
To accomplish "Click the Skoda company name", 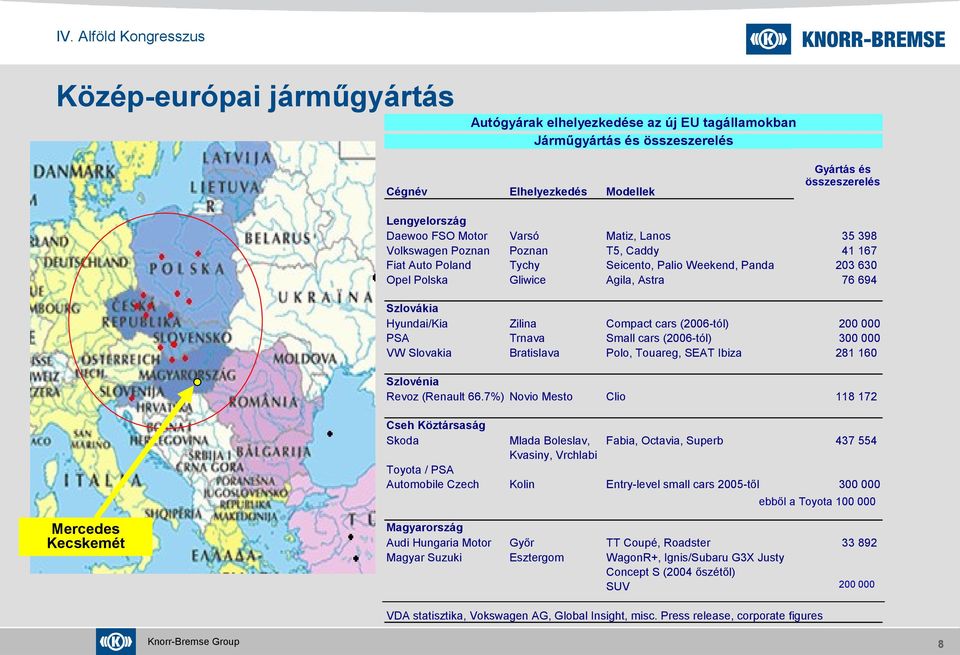I will (x=402, y=440).
